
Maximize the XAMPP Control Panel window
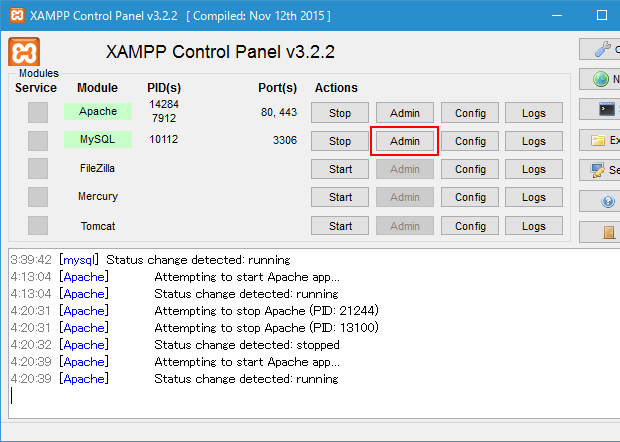click(601, 15)
